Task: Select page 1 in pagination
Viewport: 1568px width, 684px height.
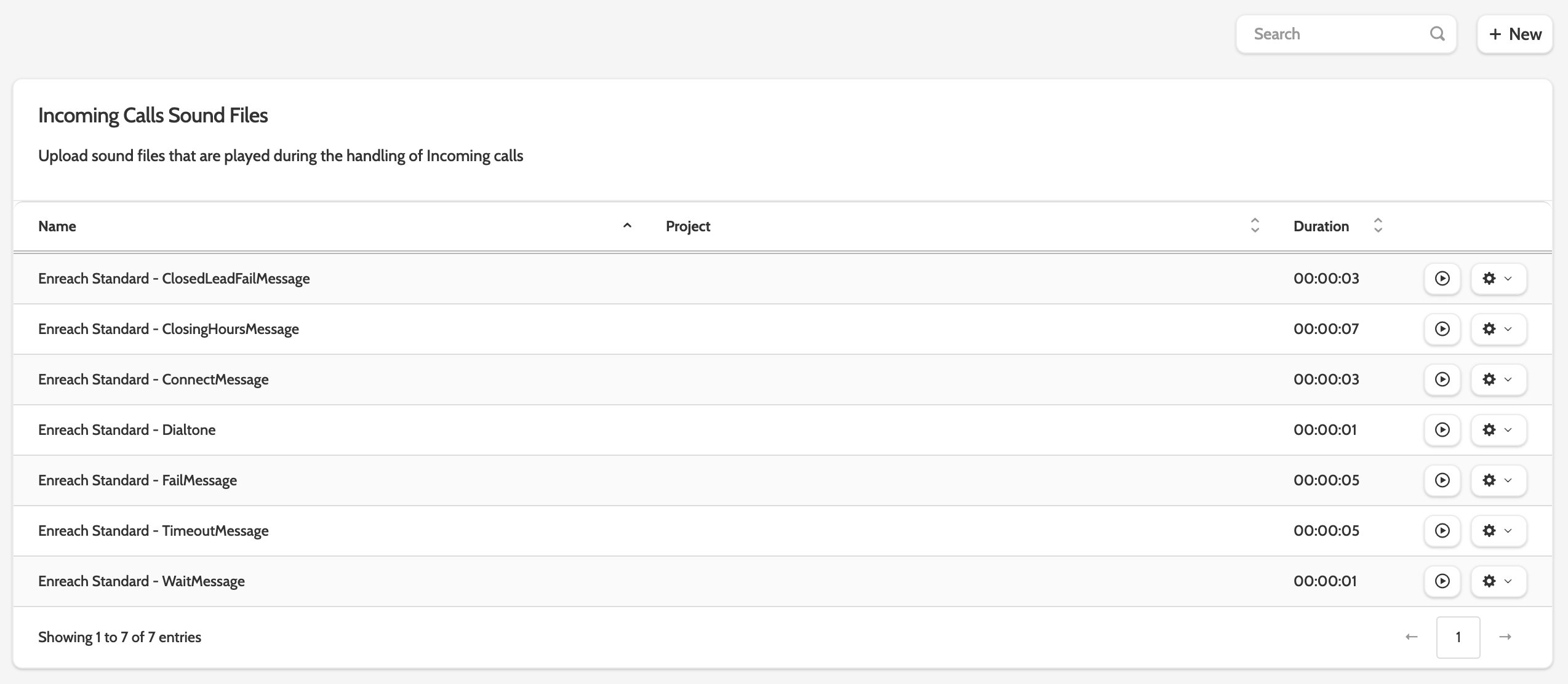Action: (x=1458, y=637)
